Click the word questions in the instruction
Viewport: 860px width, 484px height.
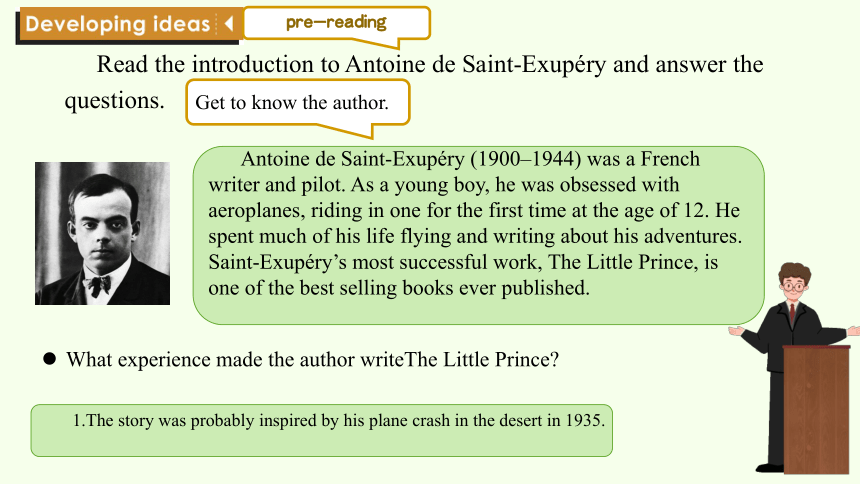click(x=114, y=101)
